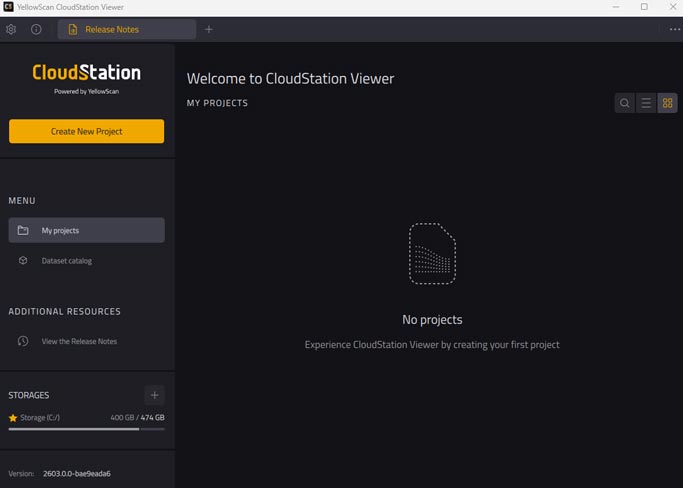
Task: Select the Release Notes tab
Action: (x=112, y=30)
